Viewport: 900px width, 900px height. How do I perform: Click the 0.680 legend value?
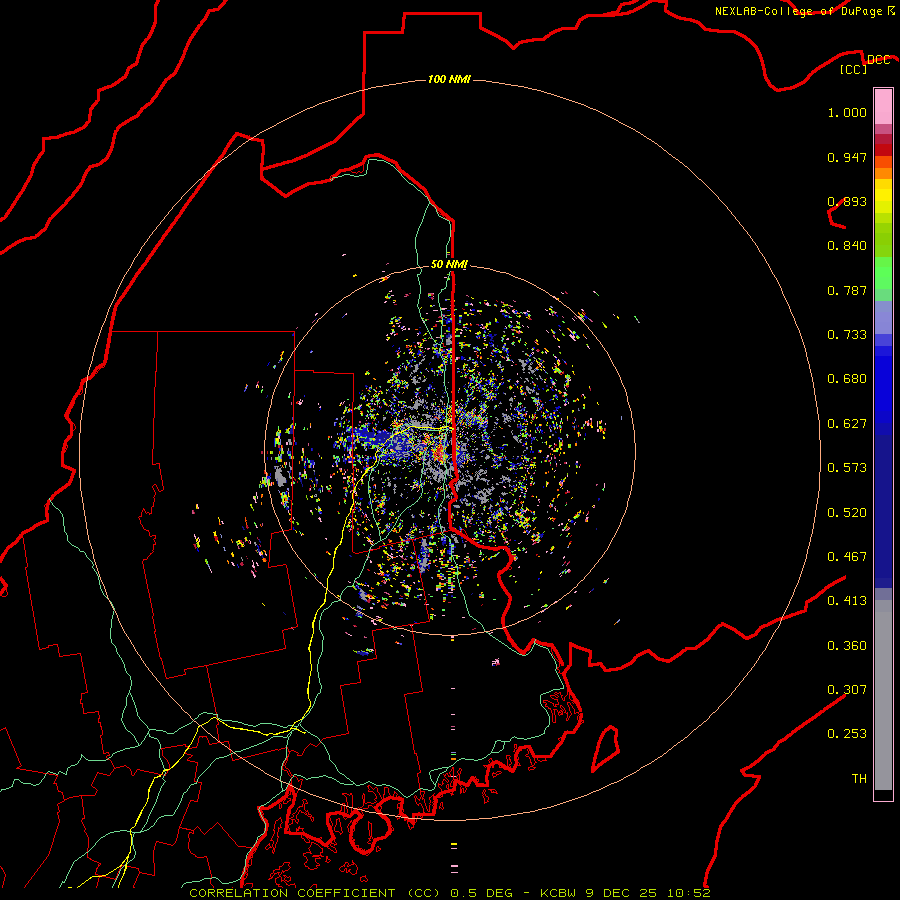(847, 379)
